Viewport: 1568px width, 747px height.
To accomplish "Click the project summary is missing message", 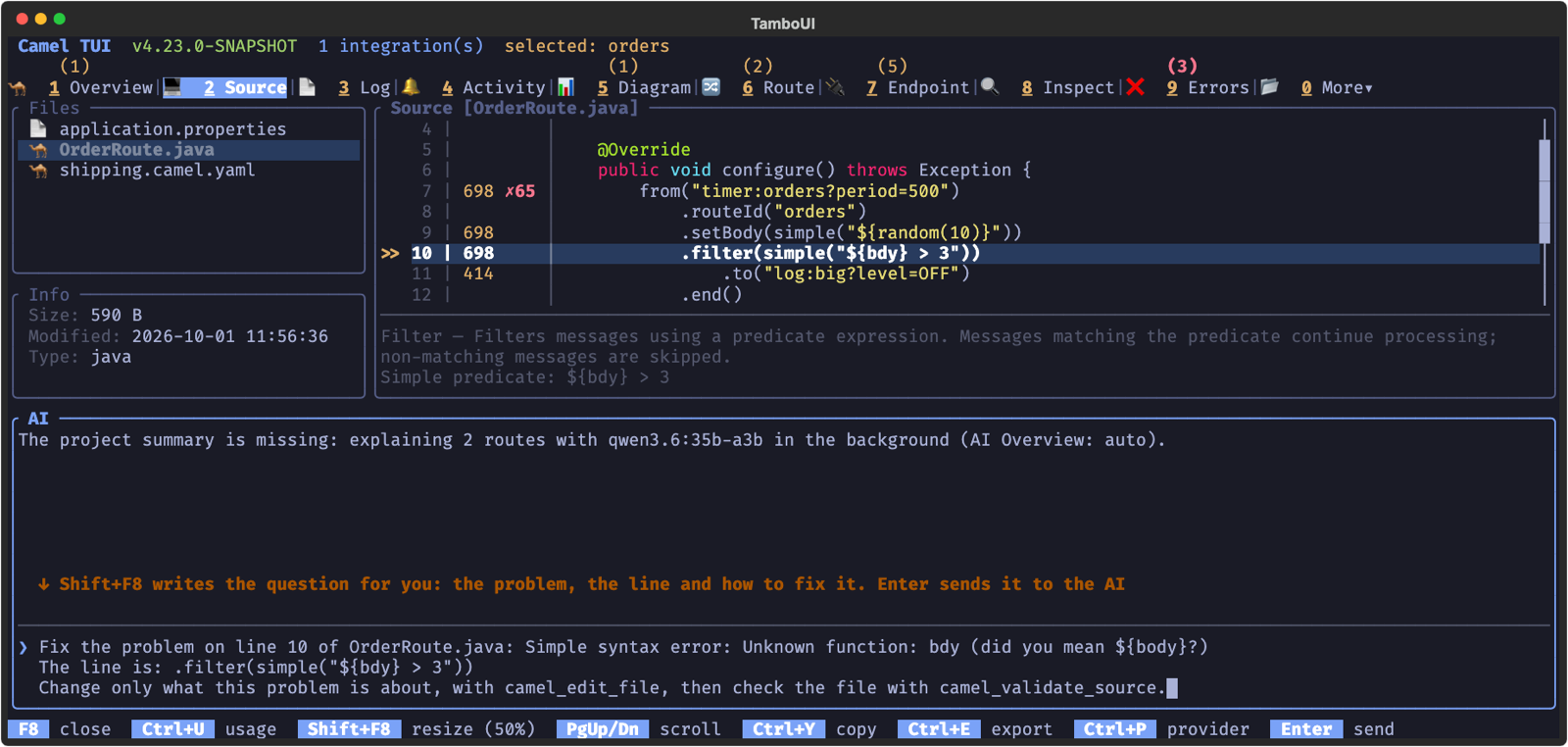I will pos(592,440).
